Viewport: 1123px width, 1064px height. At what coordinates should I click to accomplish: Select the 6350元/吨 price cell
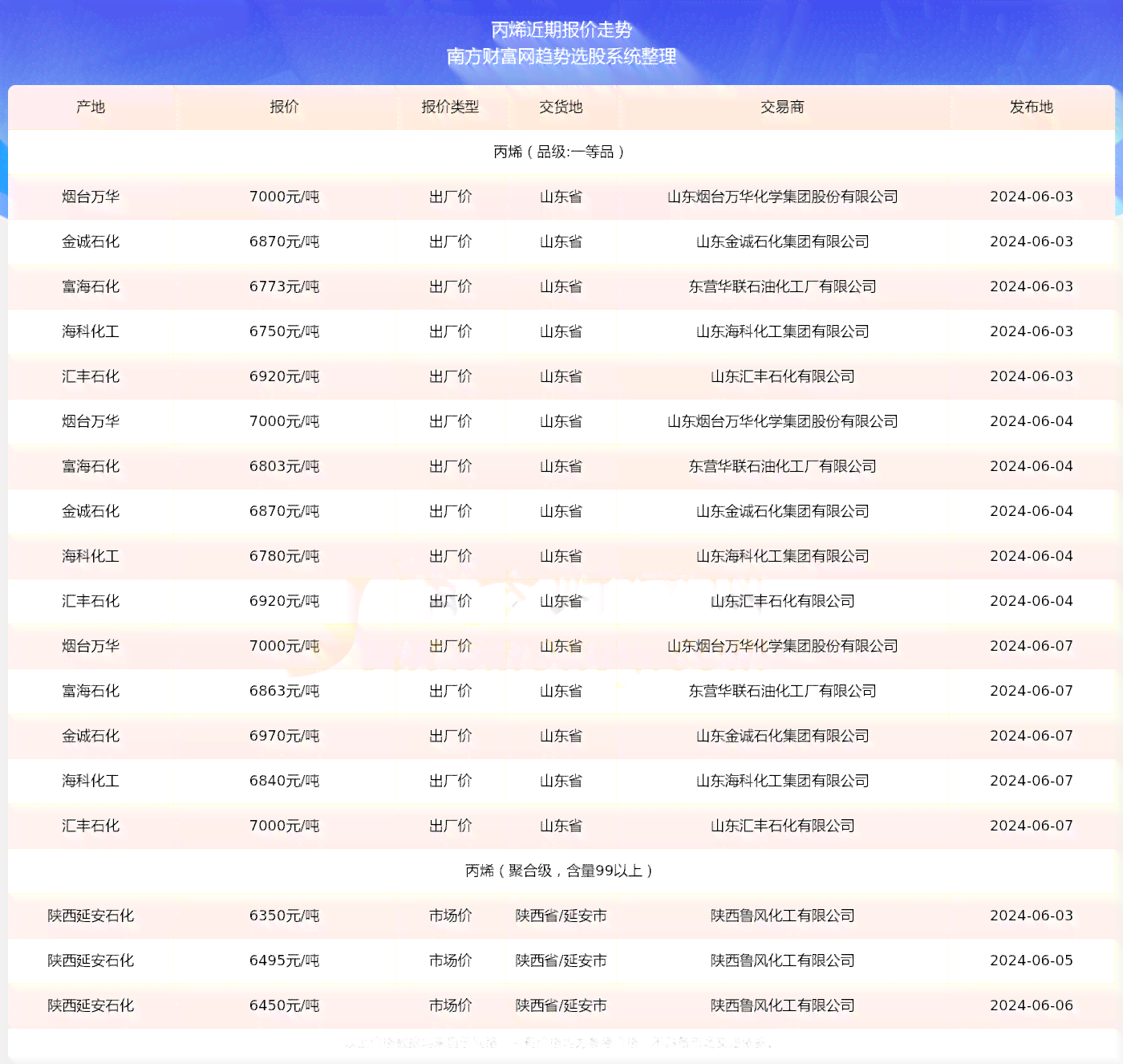pos(284,916)
